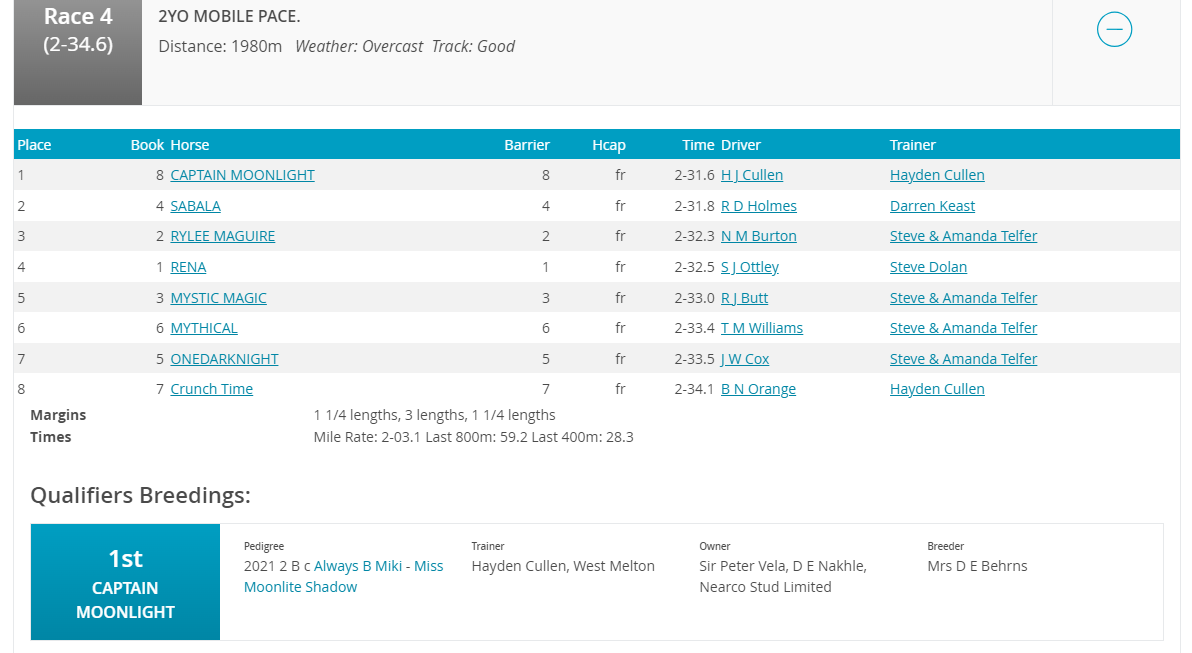
Task: Select MYSTIC MAGIC from the results
Action: tap(218, 297)
